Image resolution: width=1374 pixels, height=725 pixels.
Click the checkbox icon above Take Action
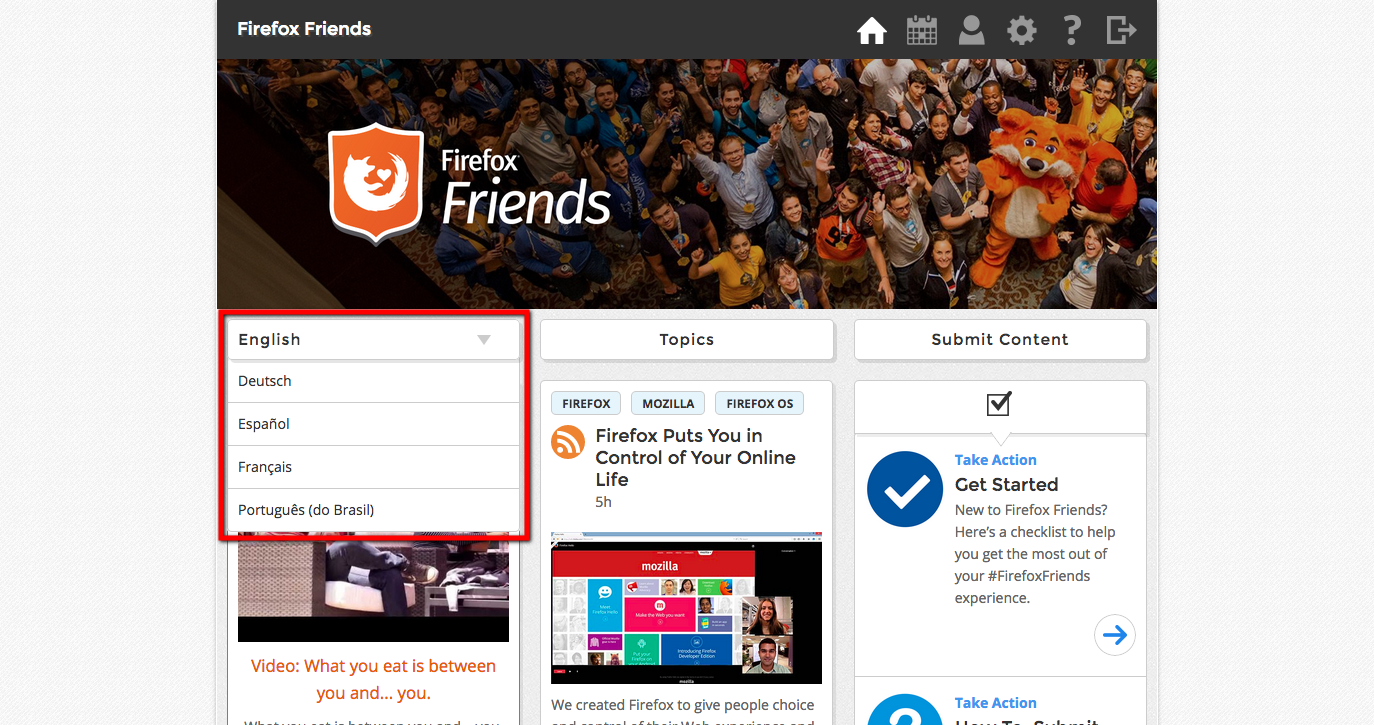[x=999, y=403]
